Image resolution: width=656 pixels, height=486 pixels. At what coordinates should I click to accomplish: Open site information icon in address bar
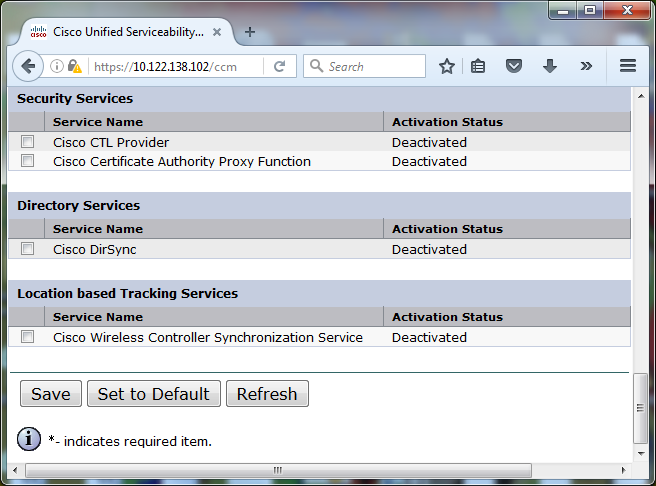coord(56,66)
